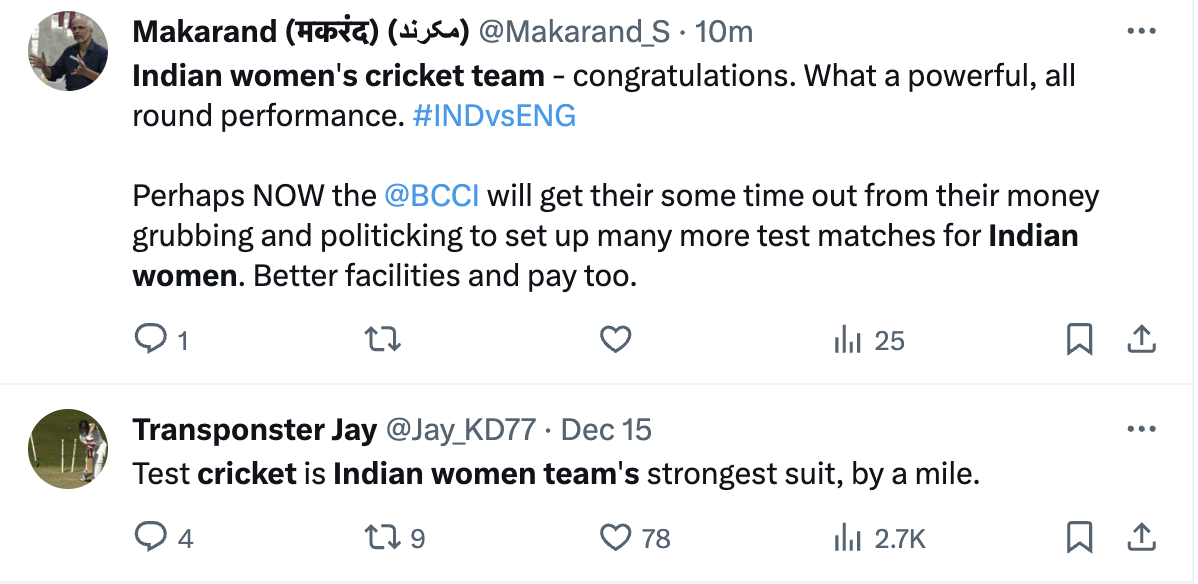Like Transponster Jay's tweet
This screenshot has width=1198, height=584.
pyautogui.click(x=615, y=538)
